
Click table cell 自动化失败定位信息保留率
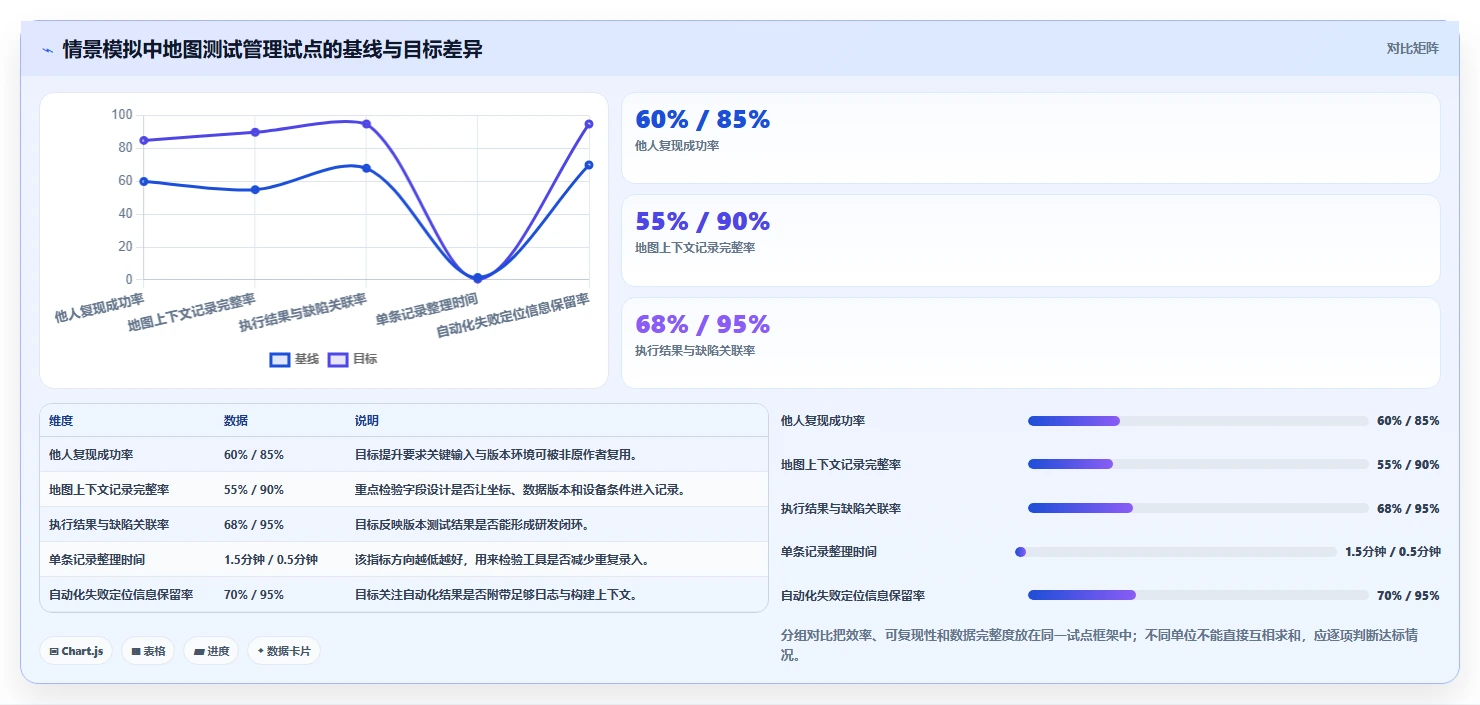pos(121,594)
